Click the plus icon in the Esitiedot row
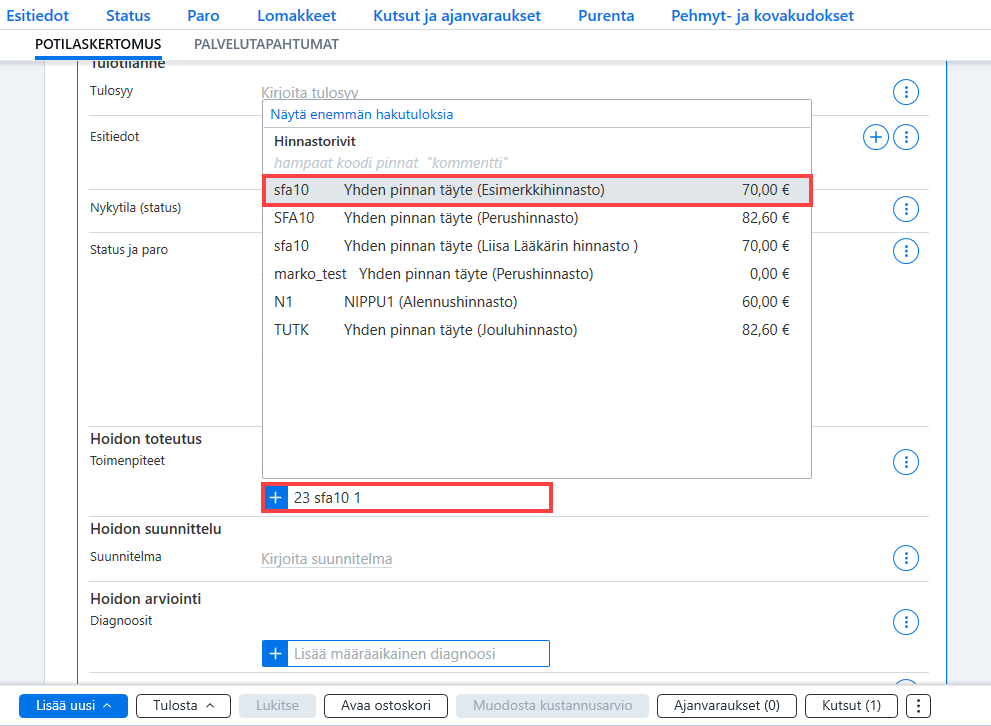This screenshot has height=726, width=991. point(876,137)
